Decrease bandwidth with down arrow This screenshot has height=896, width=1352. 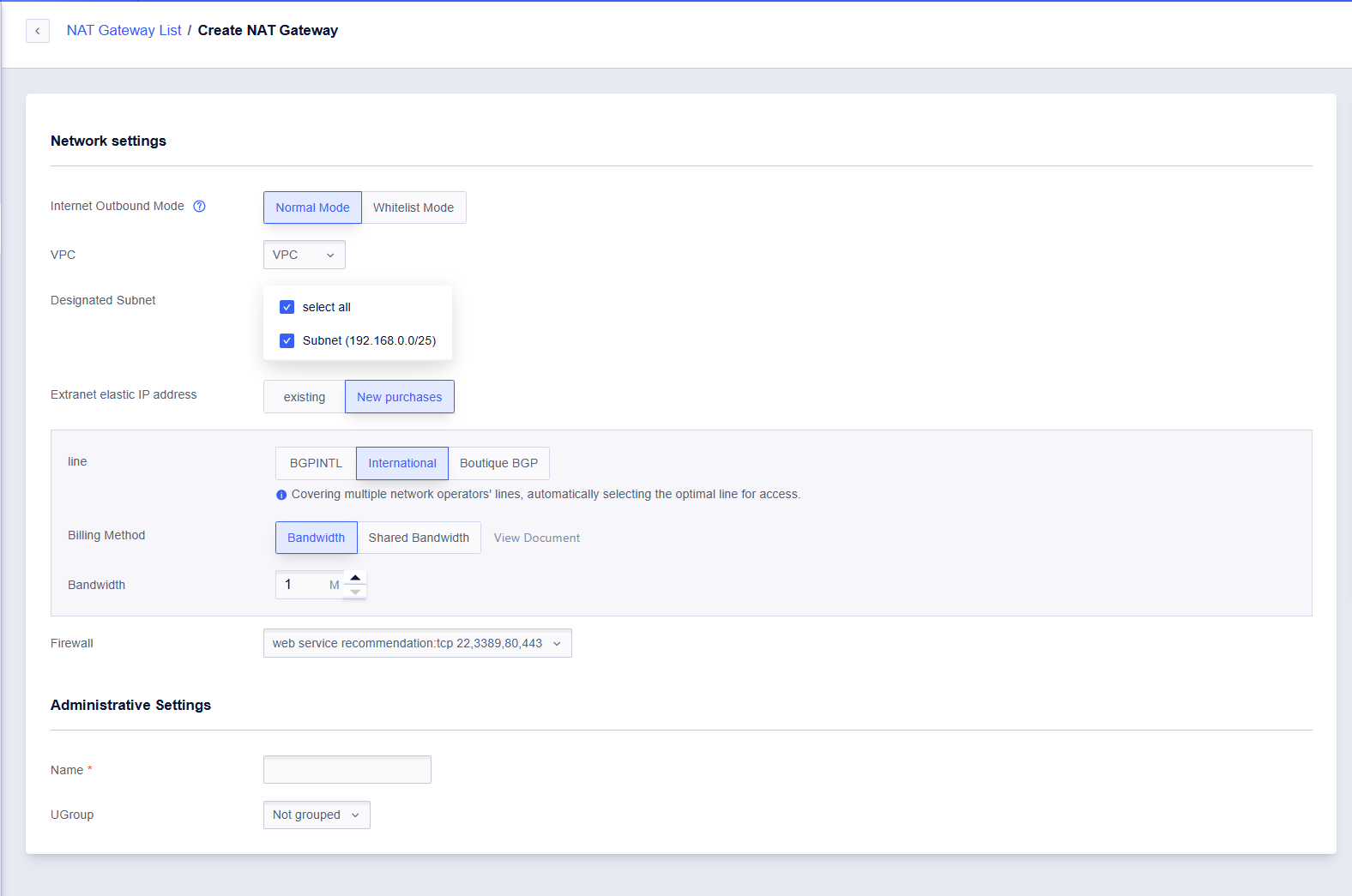pyautogui.click(x=355, y=592)
